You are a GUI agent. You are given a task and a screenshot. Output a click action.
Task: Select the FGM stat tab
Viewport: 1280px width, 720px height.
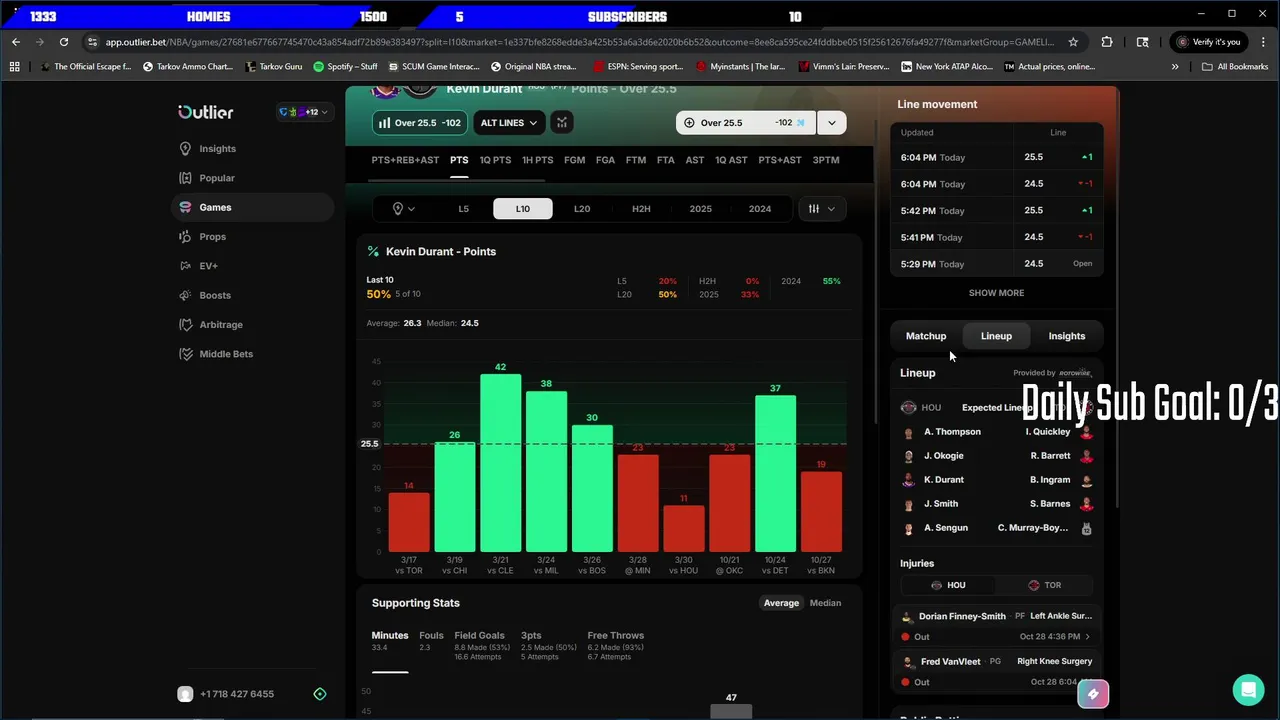tap(574, 160)
